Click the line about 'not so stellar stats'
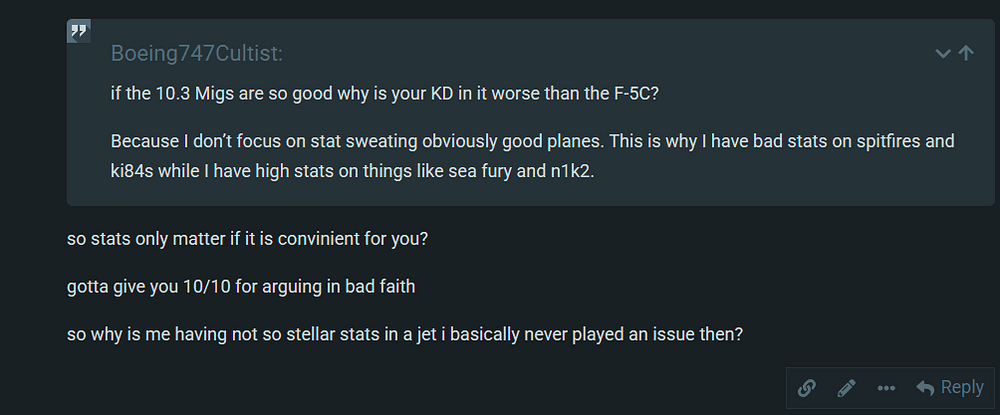1000x415 pixels. [x=405, y=334]
